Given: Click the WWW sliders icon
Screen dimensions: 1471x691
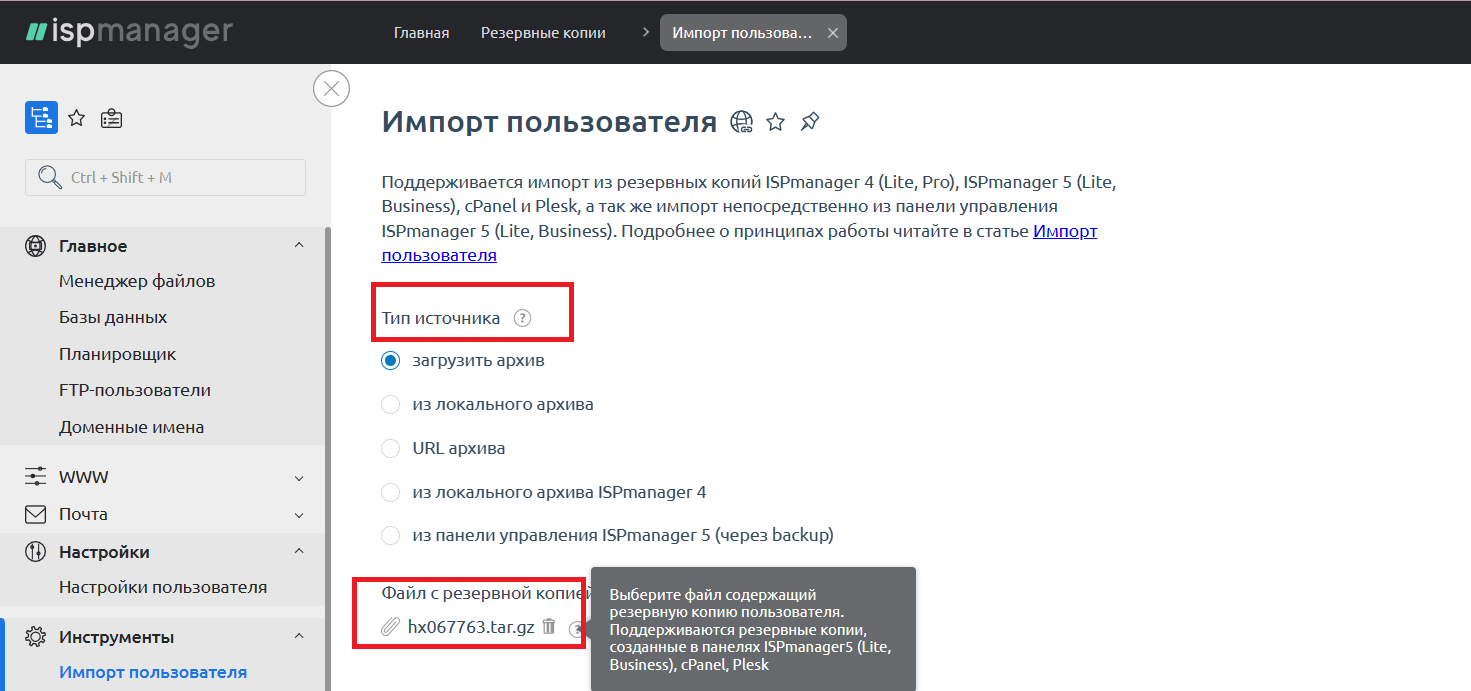Looking at the screenshot, I should coord(36,477).
